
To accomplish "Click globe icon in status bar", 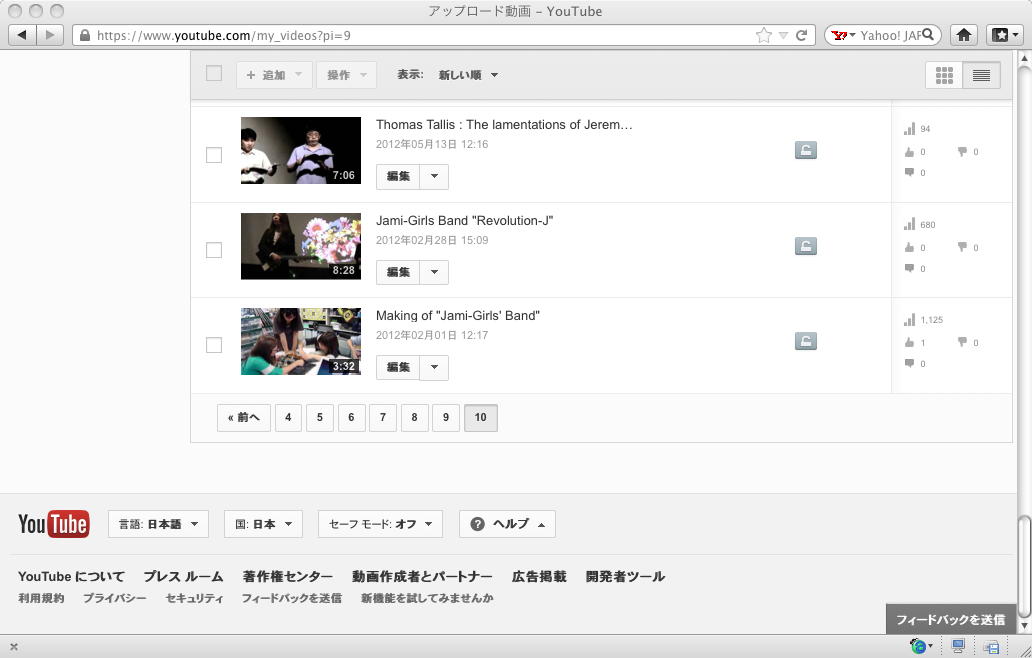I will [x=918, y=646].
